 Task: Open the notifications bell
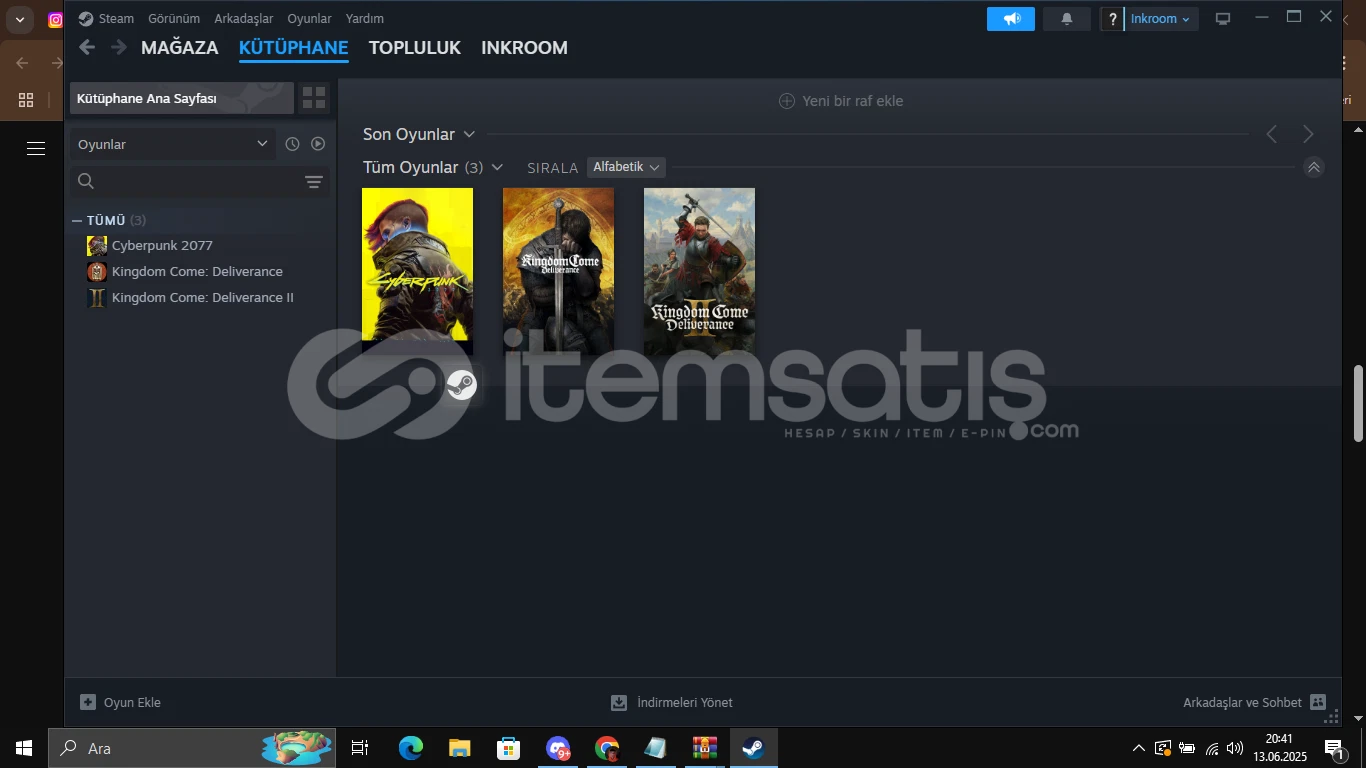click(1067, 19)
